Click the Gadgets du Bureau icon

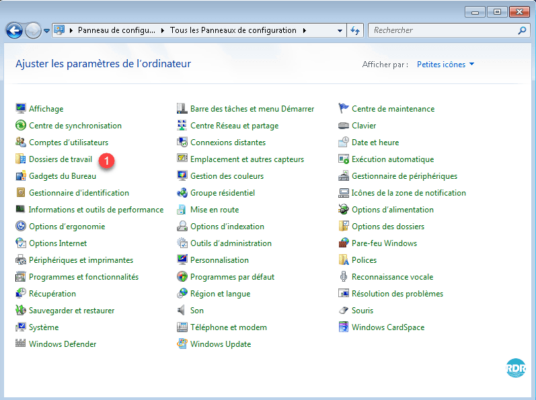point(21,176)
